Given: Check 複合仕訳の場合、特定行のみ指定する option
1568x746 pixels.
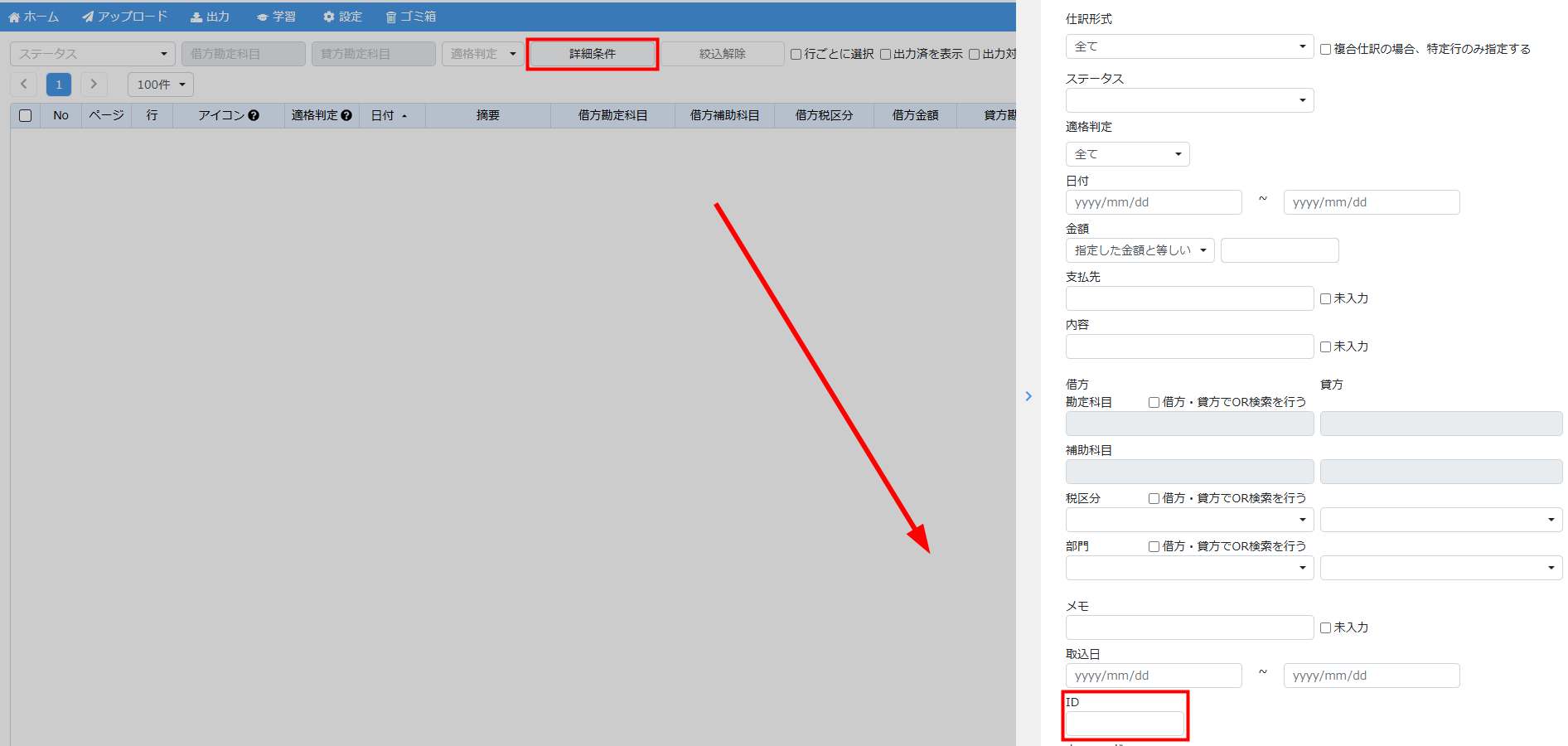Looking at the screenshot, I should (x=1325, y=50).
